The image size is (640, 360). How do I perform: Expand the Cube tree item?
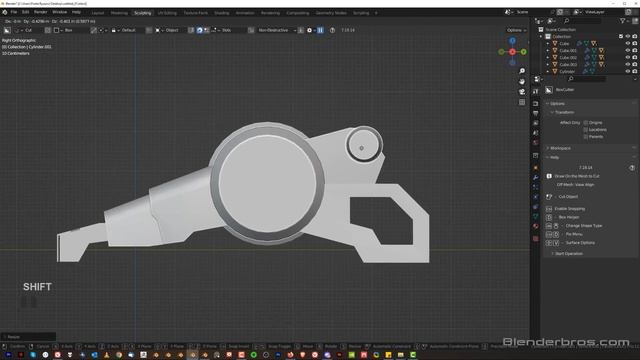[x=548, y=43]
